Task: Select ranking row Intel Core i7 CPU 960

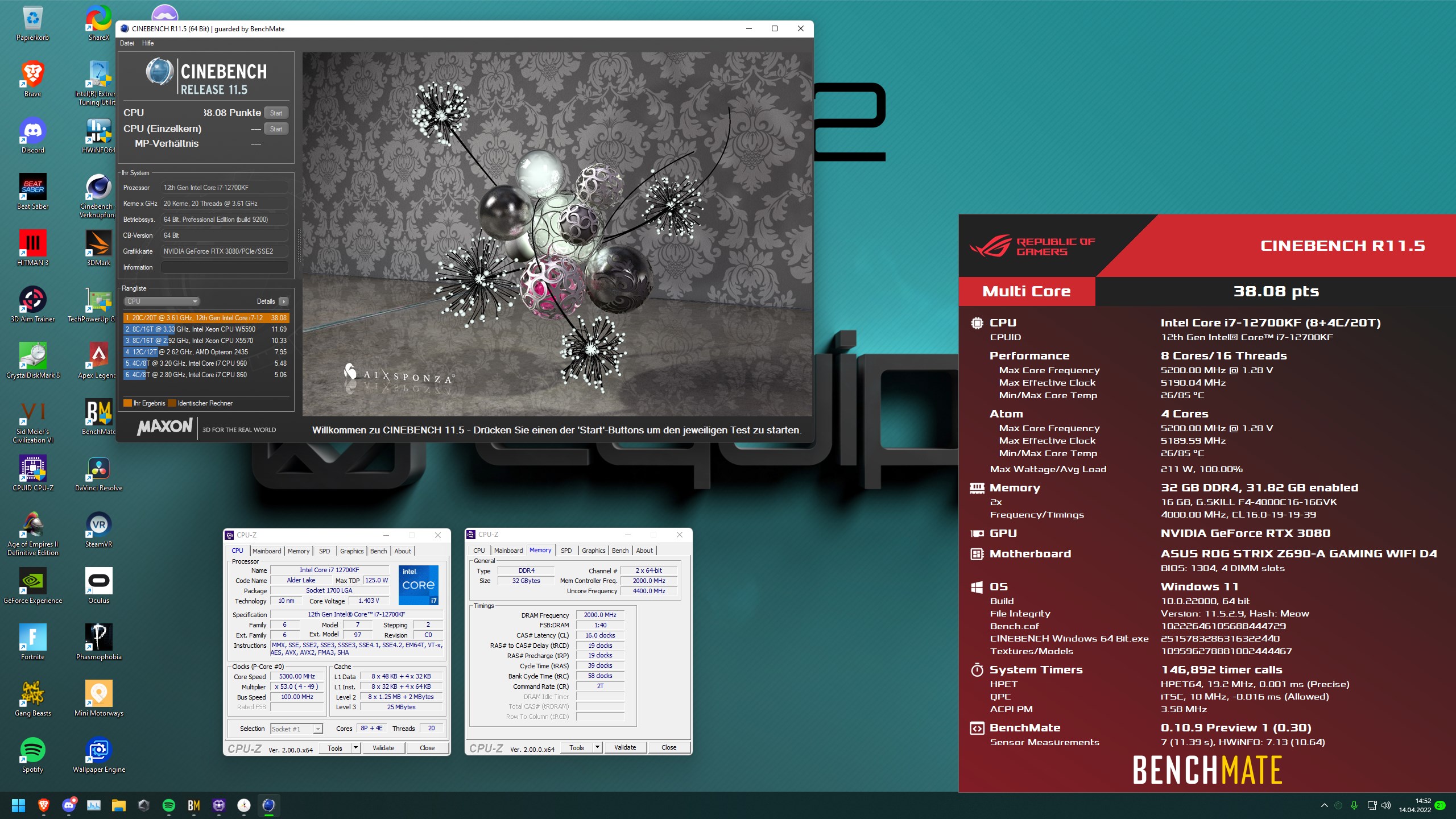Action: coord(206,363)
